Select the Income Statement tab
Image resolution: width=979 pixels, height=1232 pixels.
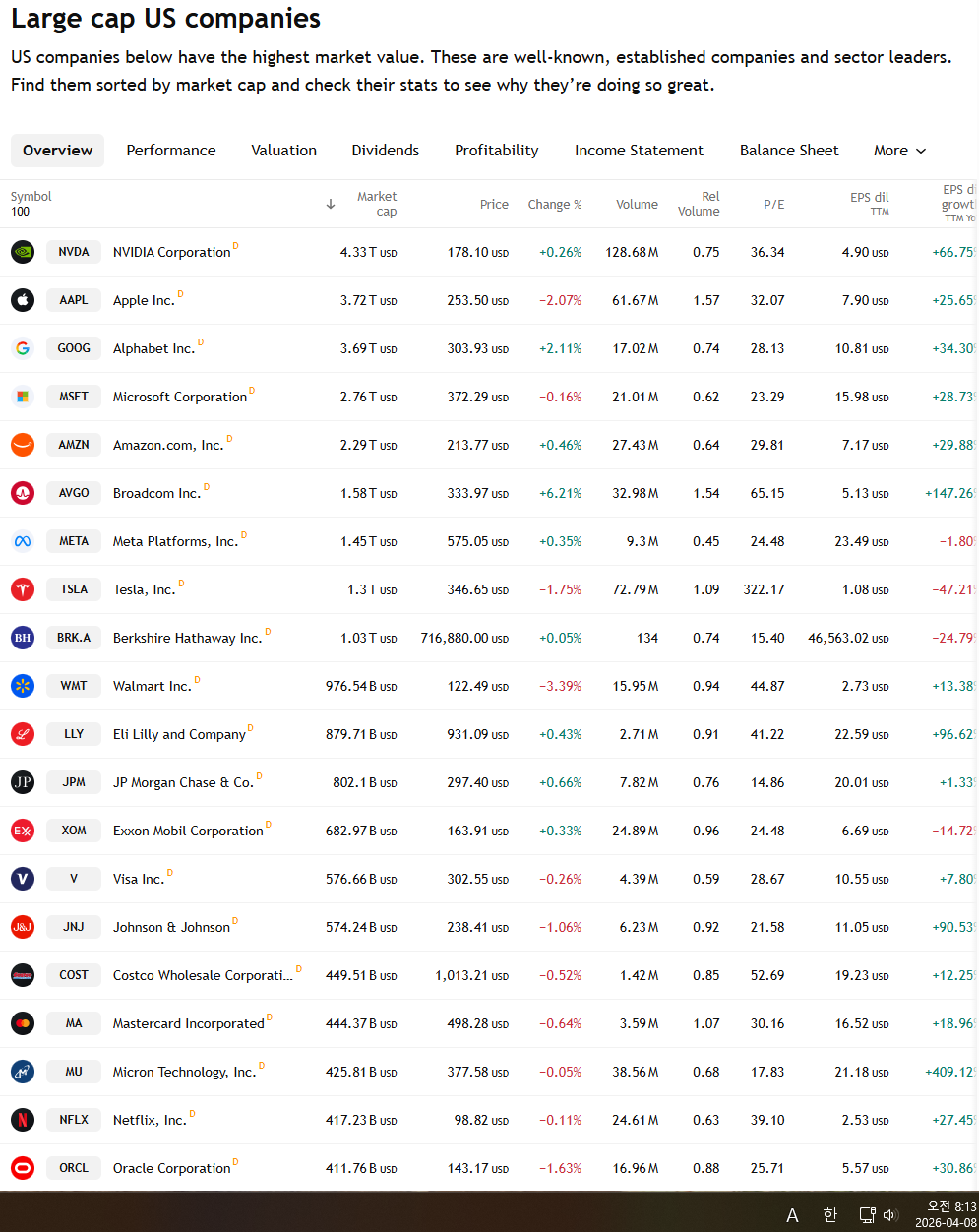click(639, 151)
